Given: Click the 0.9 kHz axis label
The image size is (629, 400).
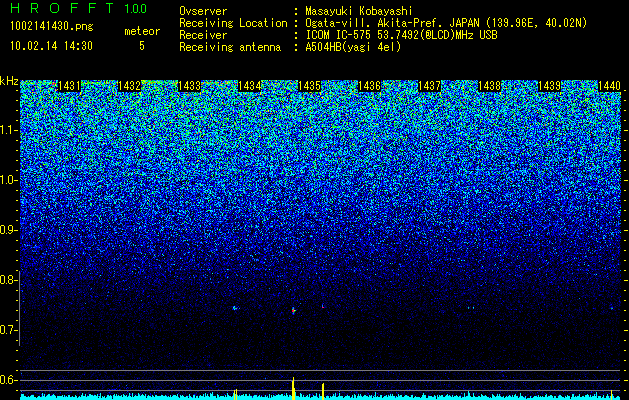Looking at the screenshot, I should tap(8, 230).
